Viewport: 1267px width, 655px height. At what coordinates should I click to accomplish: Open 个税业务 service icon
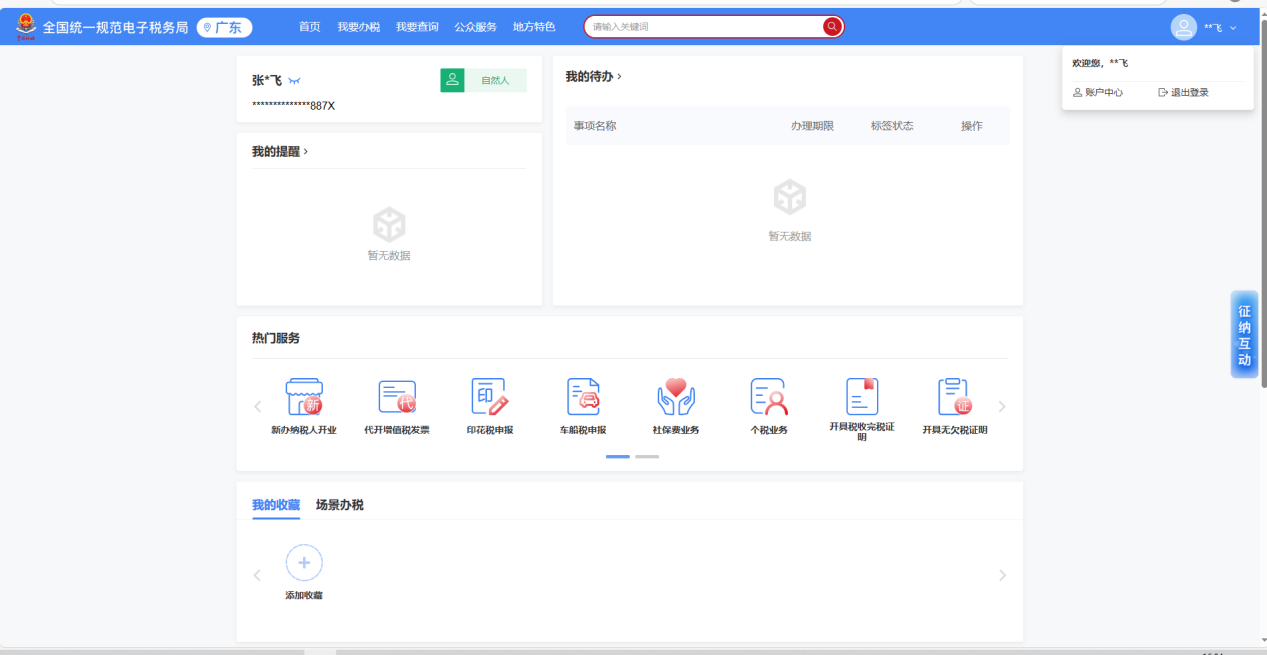(769, 397)
